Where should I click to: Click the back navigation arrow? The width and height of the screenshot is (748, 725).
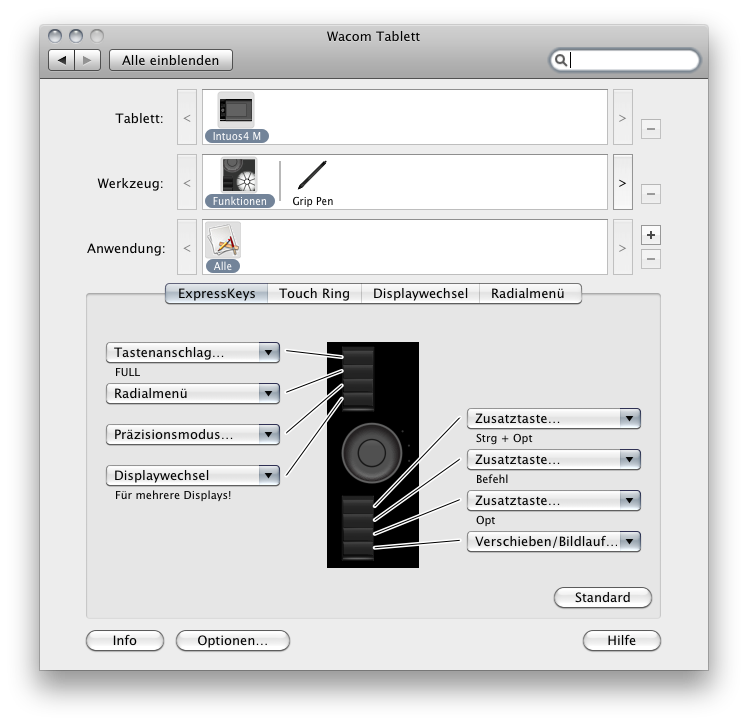pyautogui.click(x=62, y=60)
